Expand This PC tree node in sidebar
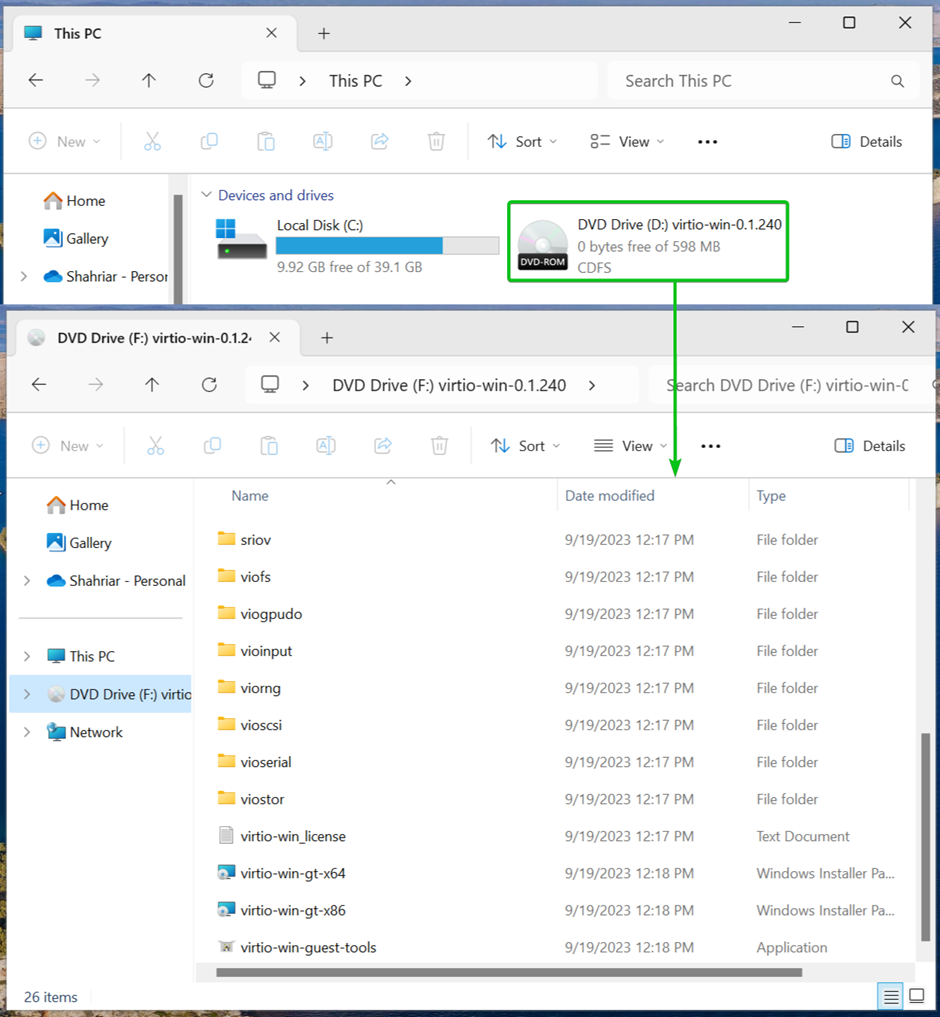Viewport: 940px width, 1017px height. click(x=27, y=656)
